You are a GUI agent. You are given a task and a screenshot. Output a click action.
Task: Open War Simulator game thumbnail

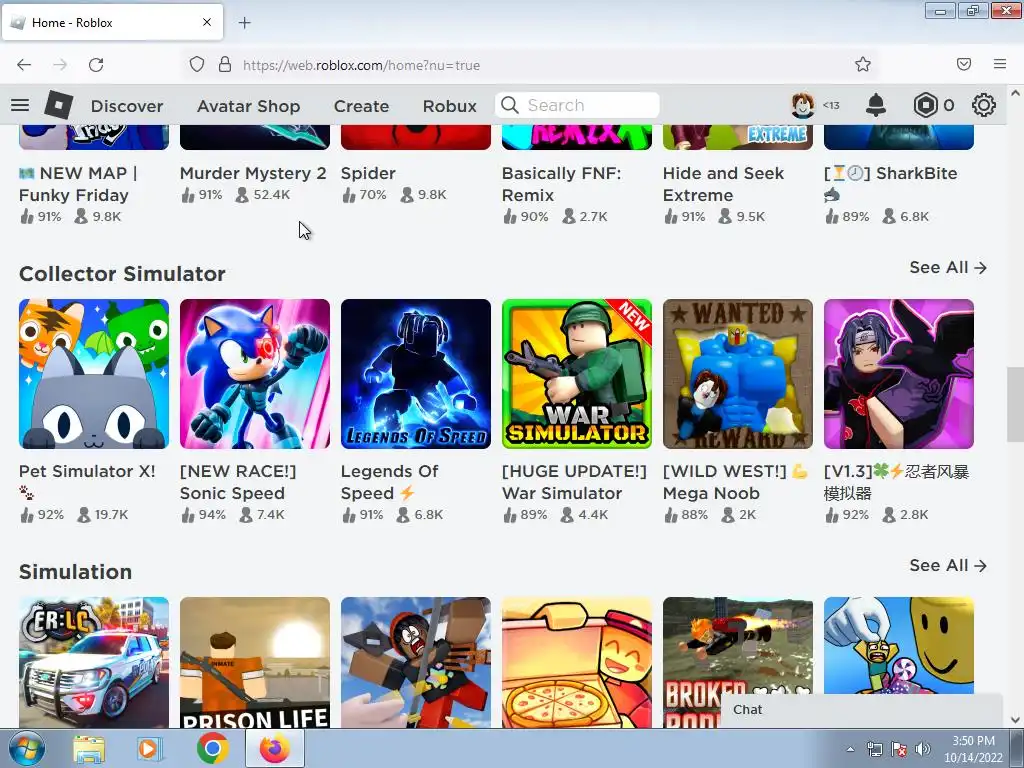(577, 374)
